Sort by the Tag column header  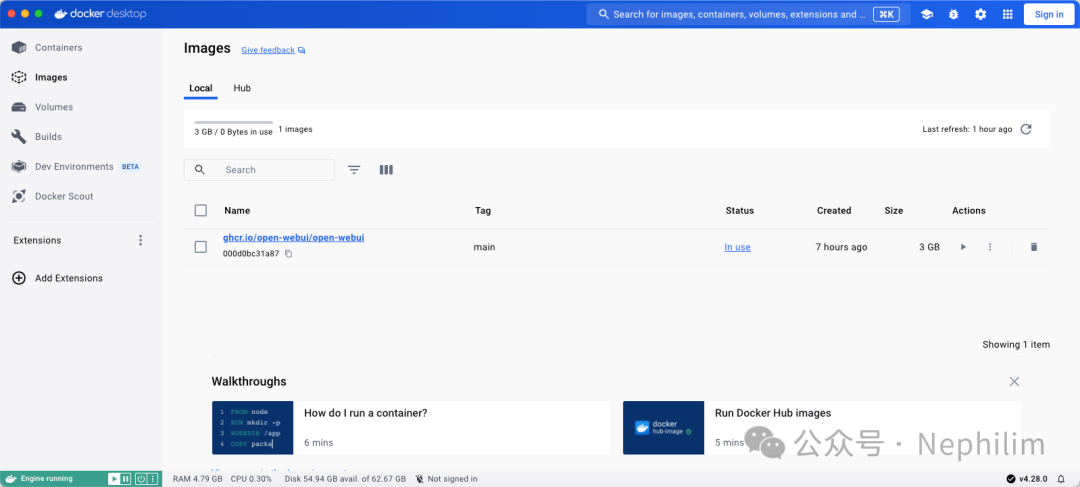click(483, 211)
